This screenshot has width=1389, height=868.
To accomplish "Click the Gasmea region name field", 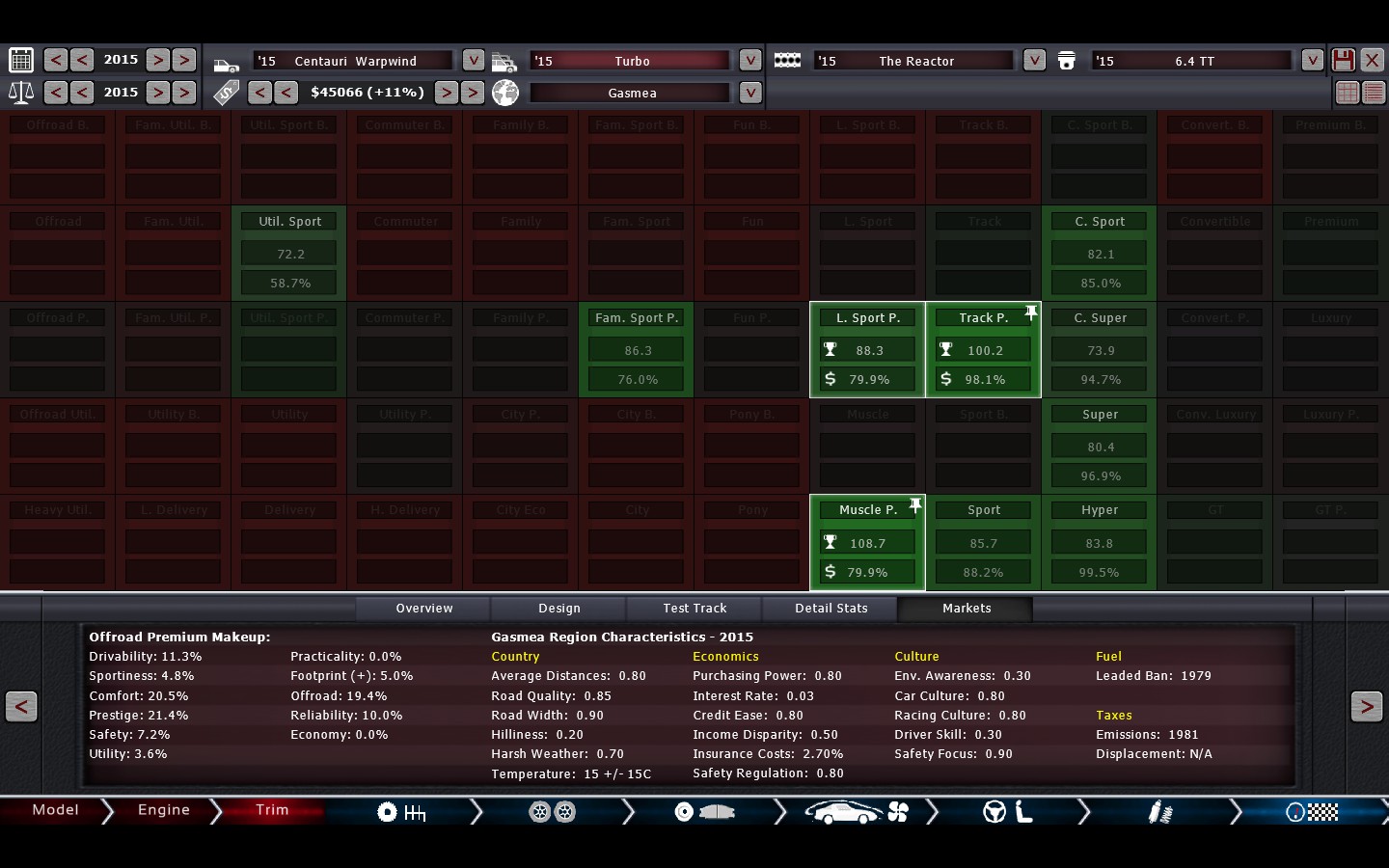I will 632,93.
